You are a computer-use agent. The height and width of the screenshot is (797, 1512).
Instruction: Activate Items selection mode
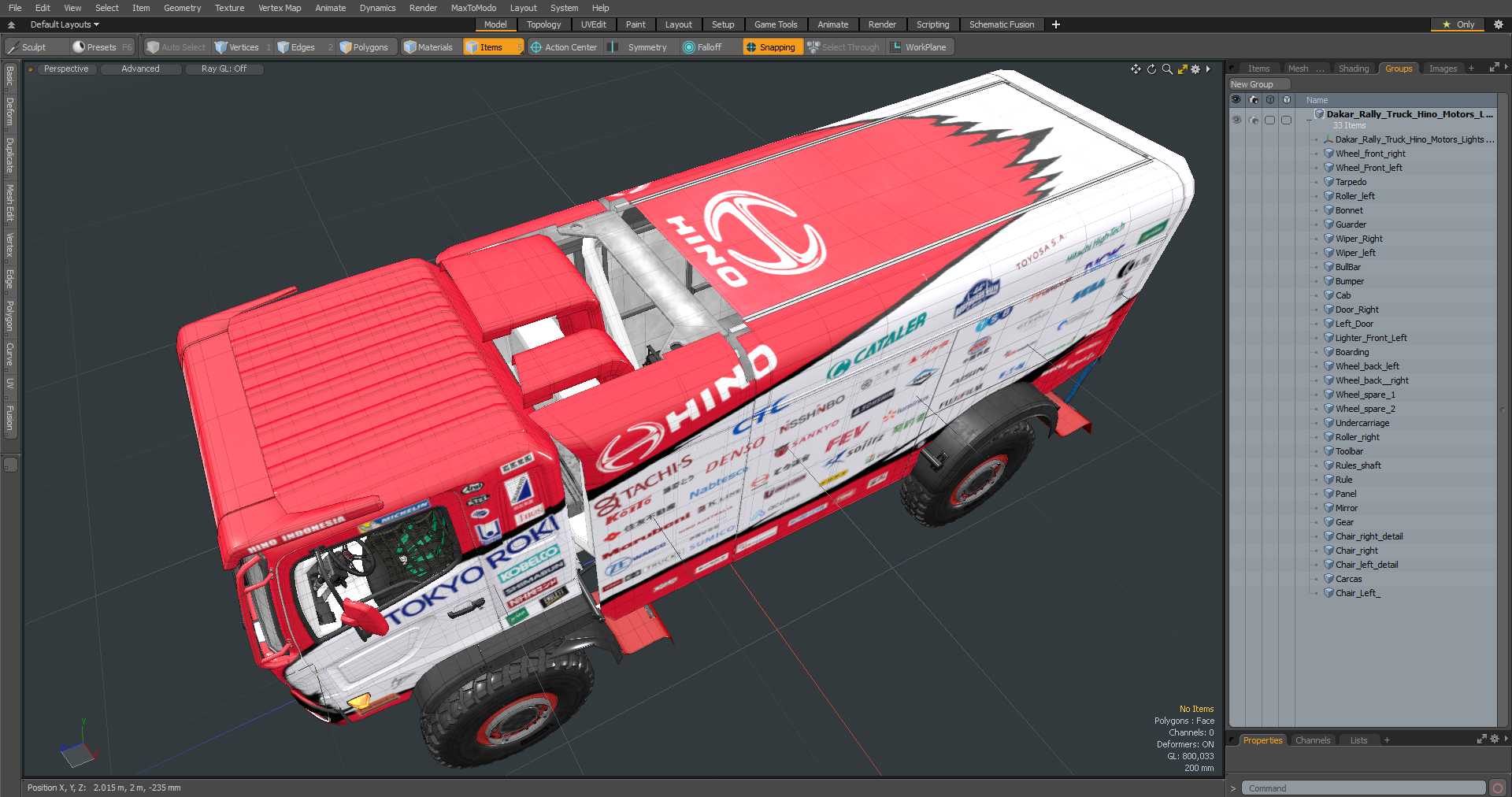coord(492,47)
